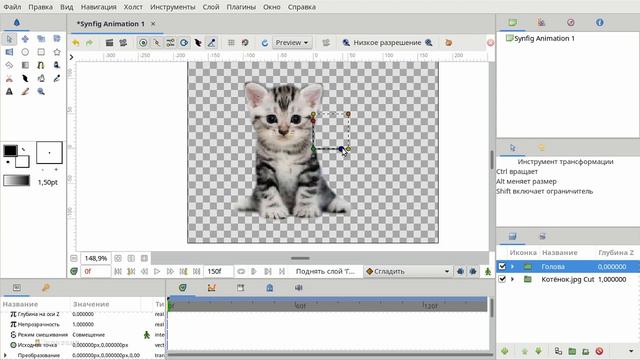Image resolution: width=640 pixels, height=360 pixels.
Task: Jump to the last frame
Action: [196, 271]
